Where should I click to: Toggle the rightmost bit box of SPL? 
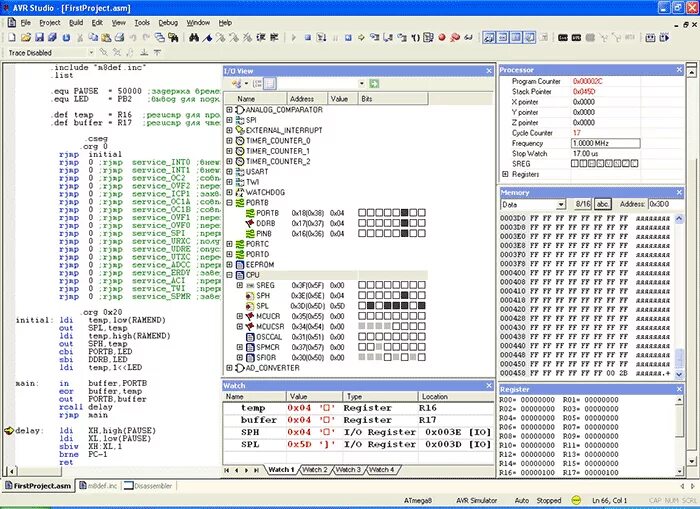coord(421,305)
